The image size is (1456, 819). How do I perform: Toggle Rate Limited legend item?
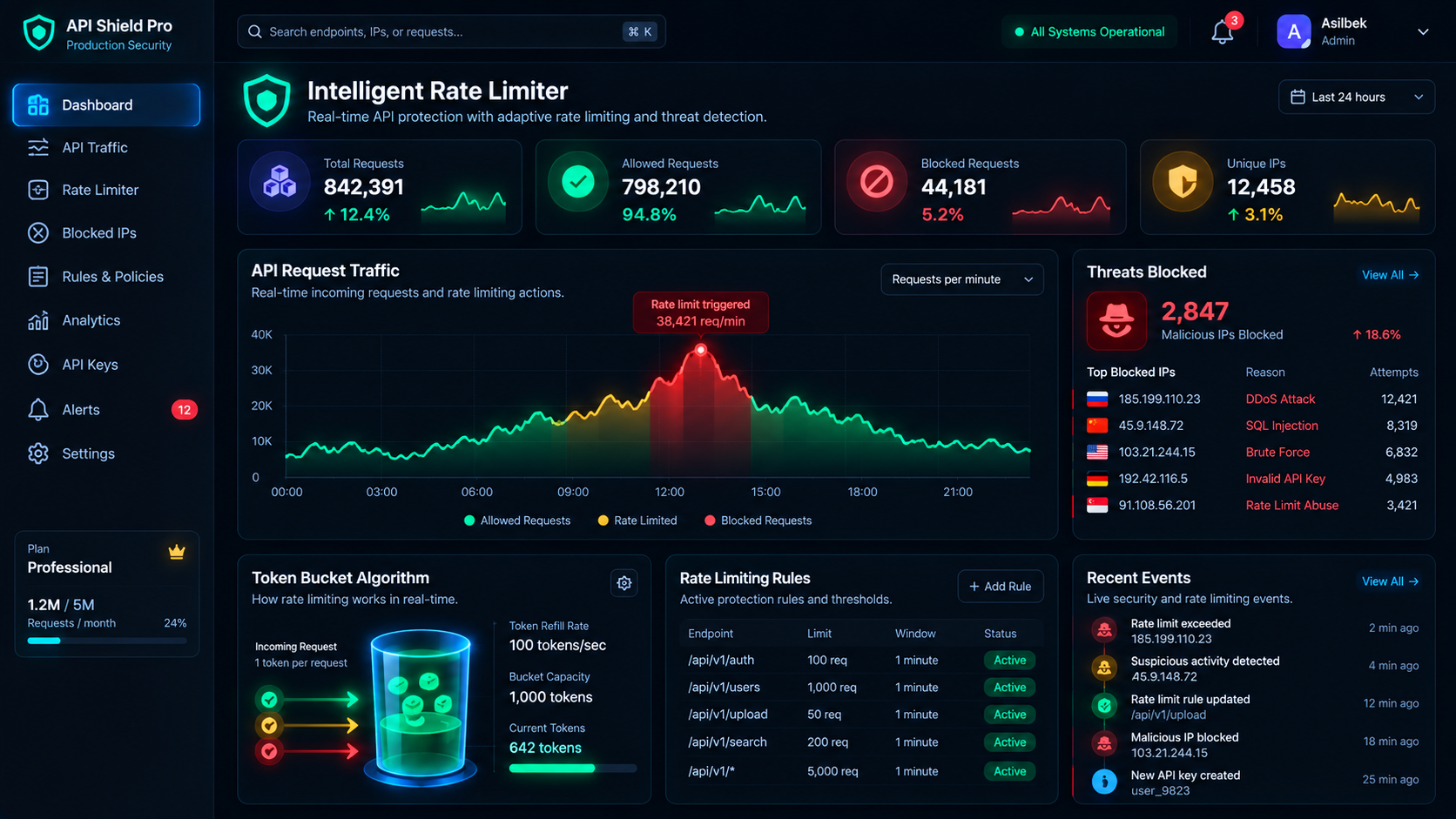(x=637, y=520)
